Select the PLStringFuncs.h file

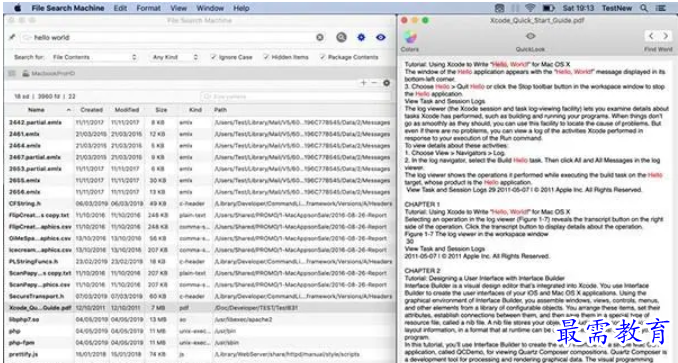point(33,261)
